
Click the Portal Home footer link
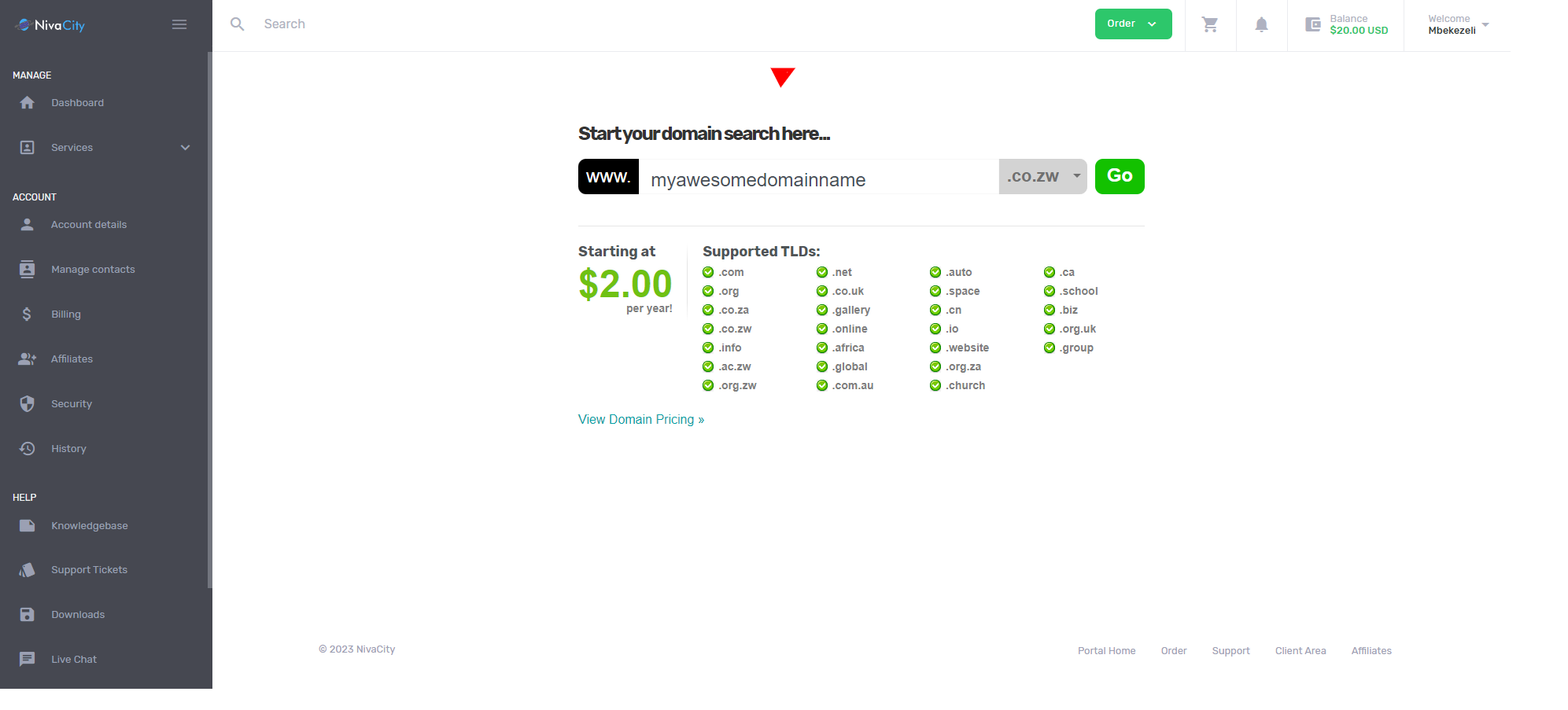click(x=1106, y=651)
